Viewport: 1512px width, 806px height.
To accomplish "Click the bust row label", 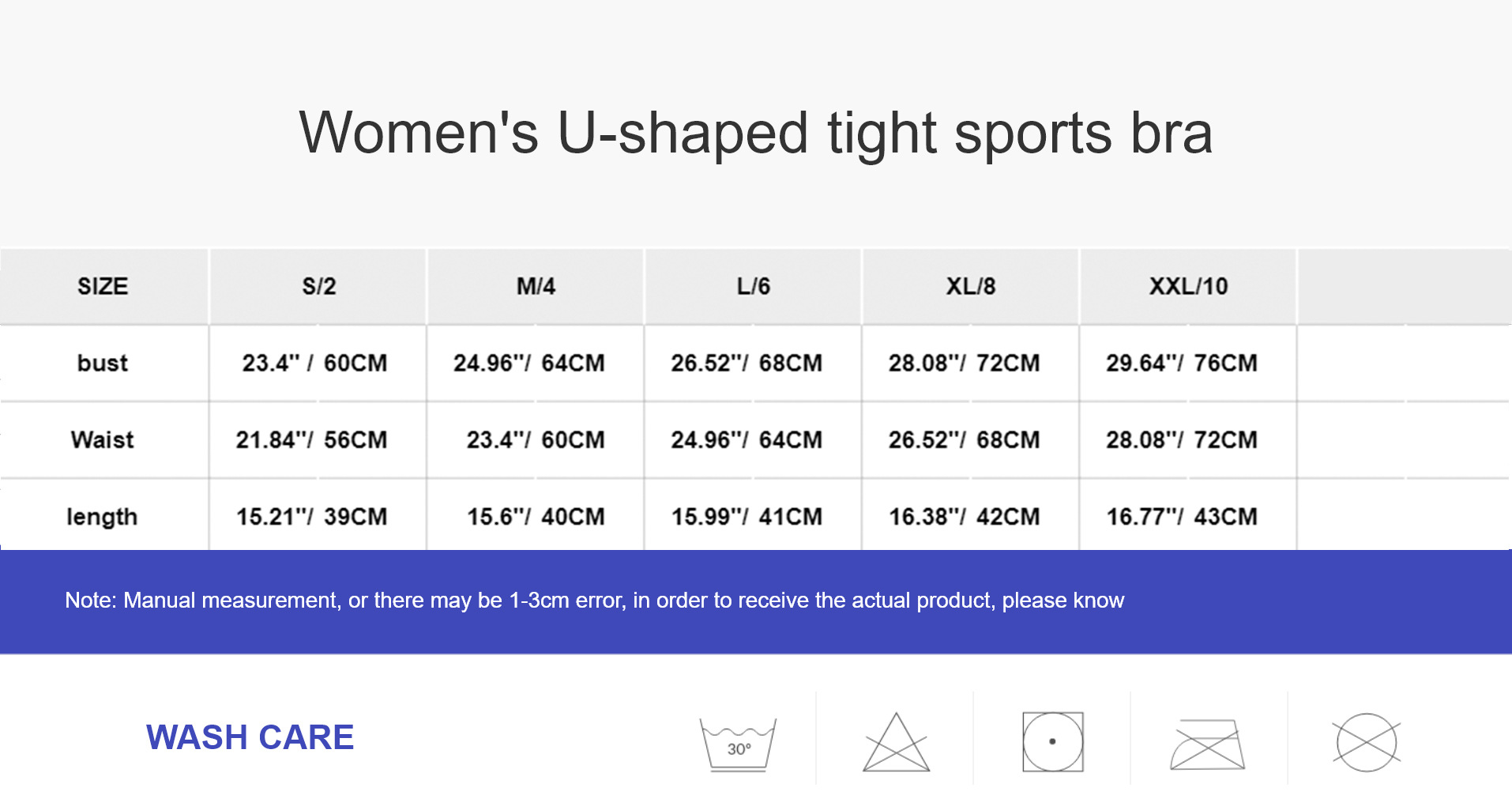I will (x=103, y=363).
